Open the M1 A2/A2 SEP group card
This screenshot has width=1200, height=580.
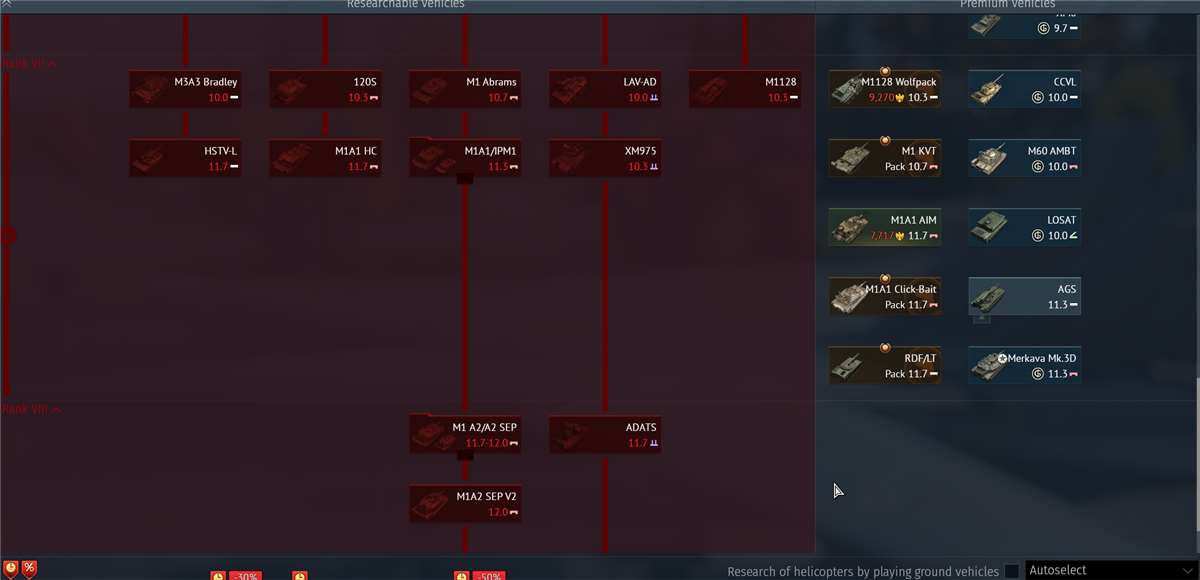click(x=465, y=434)
